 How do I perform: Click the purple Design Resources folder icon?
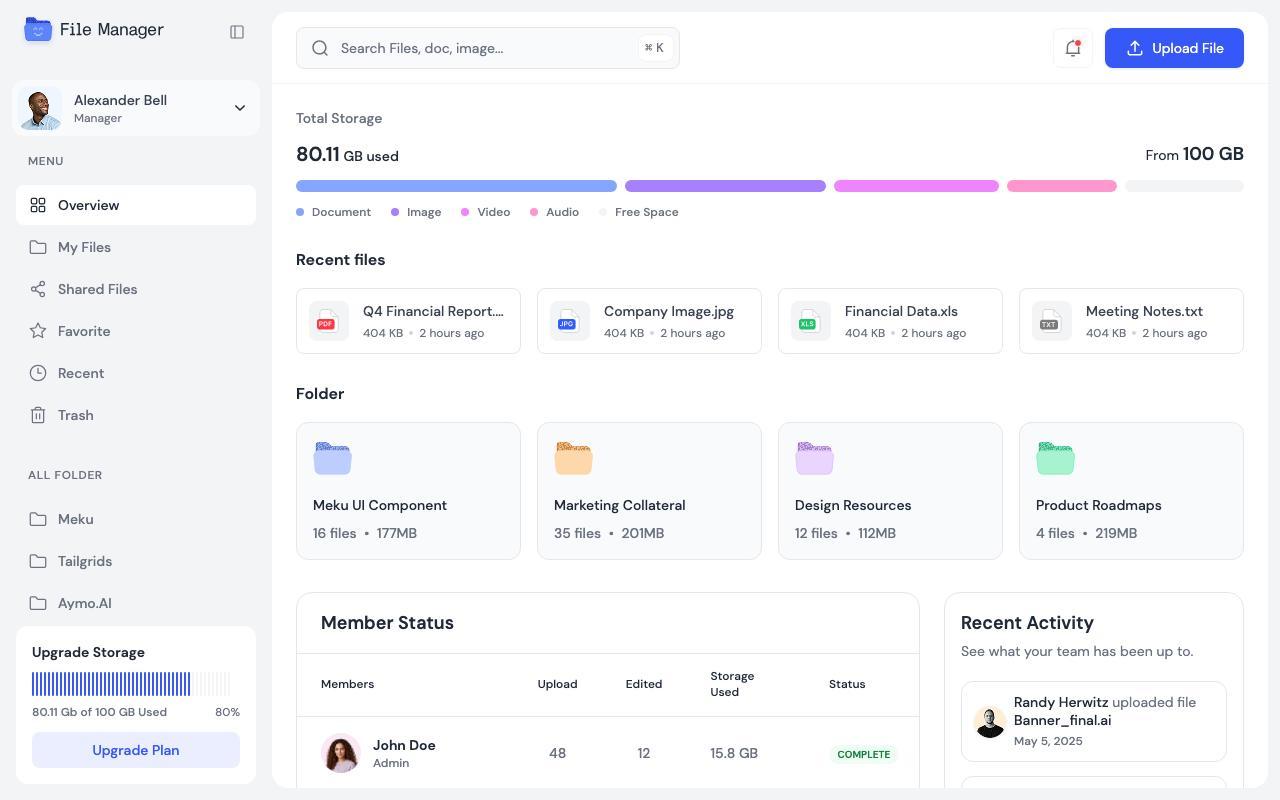[x=815, y=458]
